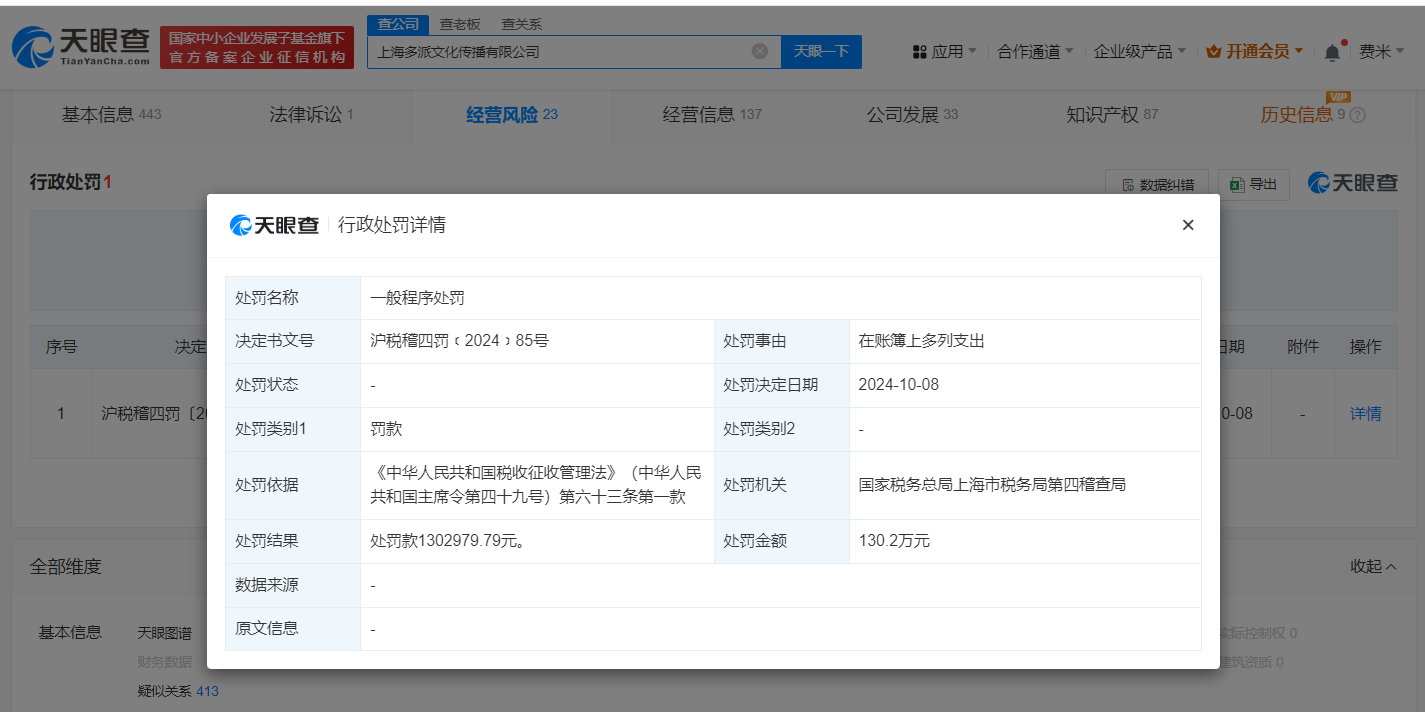Click the 历史信息 help question icon
The height and width of the screenshot is (712, 1425).
(1357, 115)
